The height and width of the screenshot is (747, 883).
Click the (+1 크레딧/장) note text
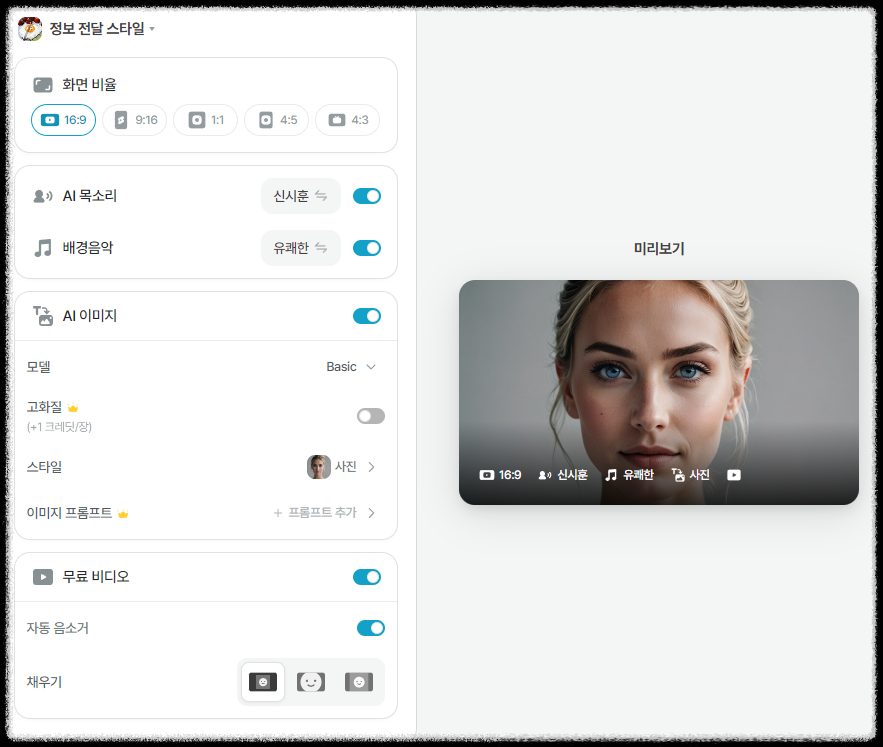pos(59,426)
